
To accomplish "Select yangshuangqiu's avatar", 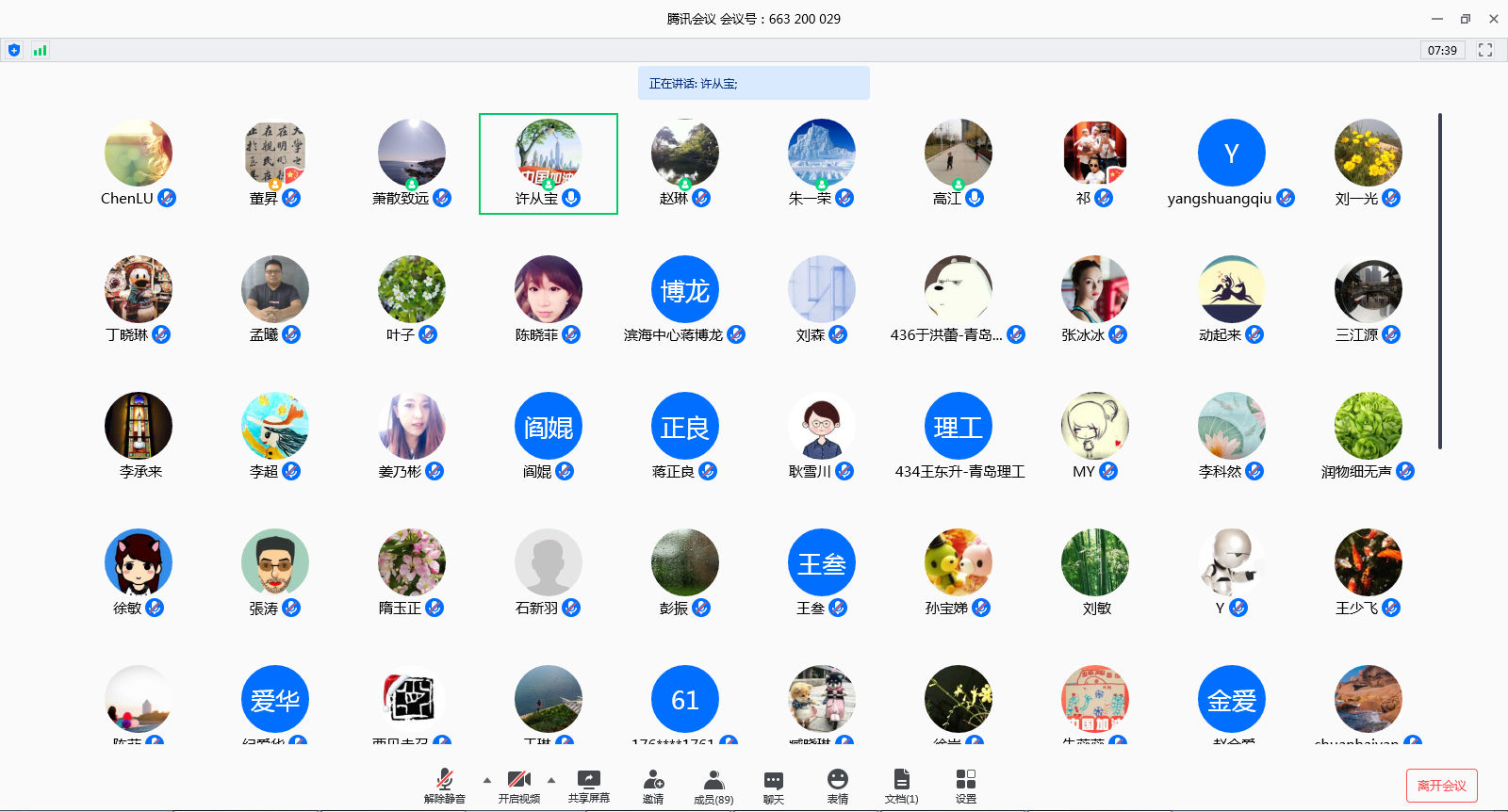I will coord(1231,153).
